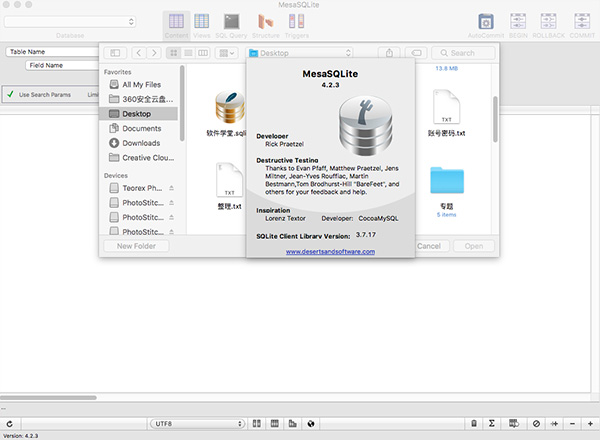Viewport: 600px width, 440px height.
Task: Open the desertsandsoftware.com link
Action: click(330, 252)
